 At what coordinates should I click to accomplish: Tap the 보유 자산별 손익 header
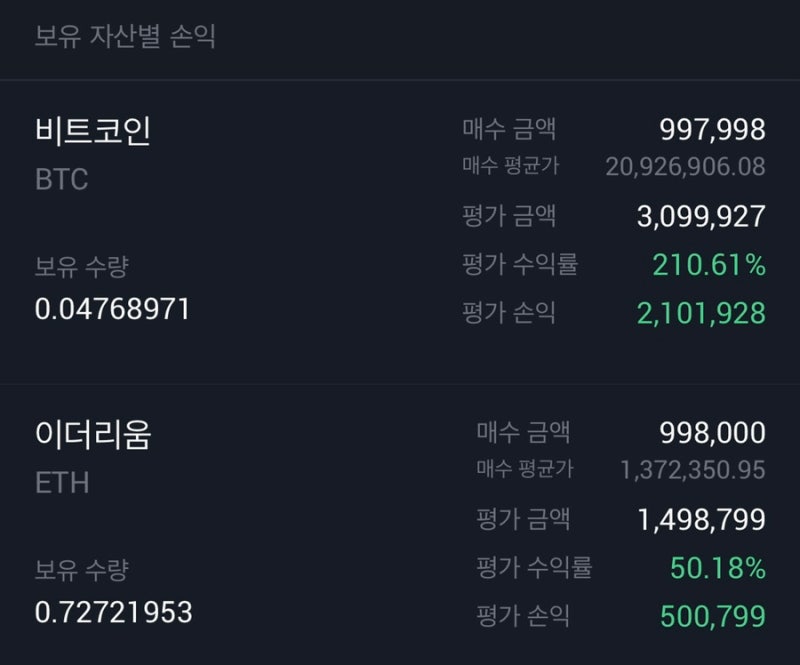point(125,36)
